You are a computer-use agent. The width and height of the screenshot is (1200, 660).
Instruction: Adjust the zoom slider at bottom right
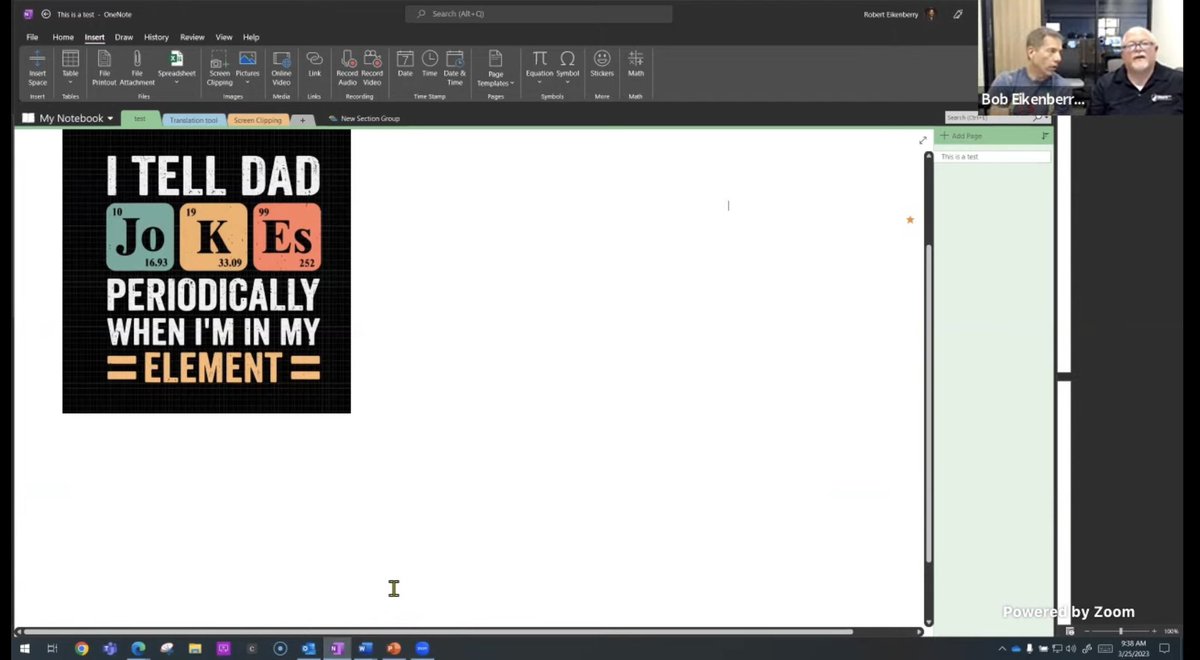[1120, 631]
